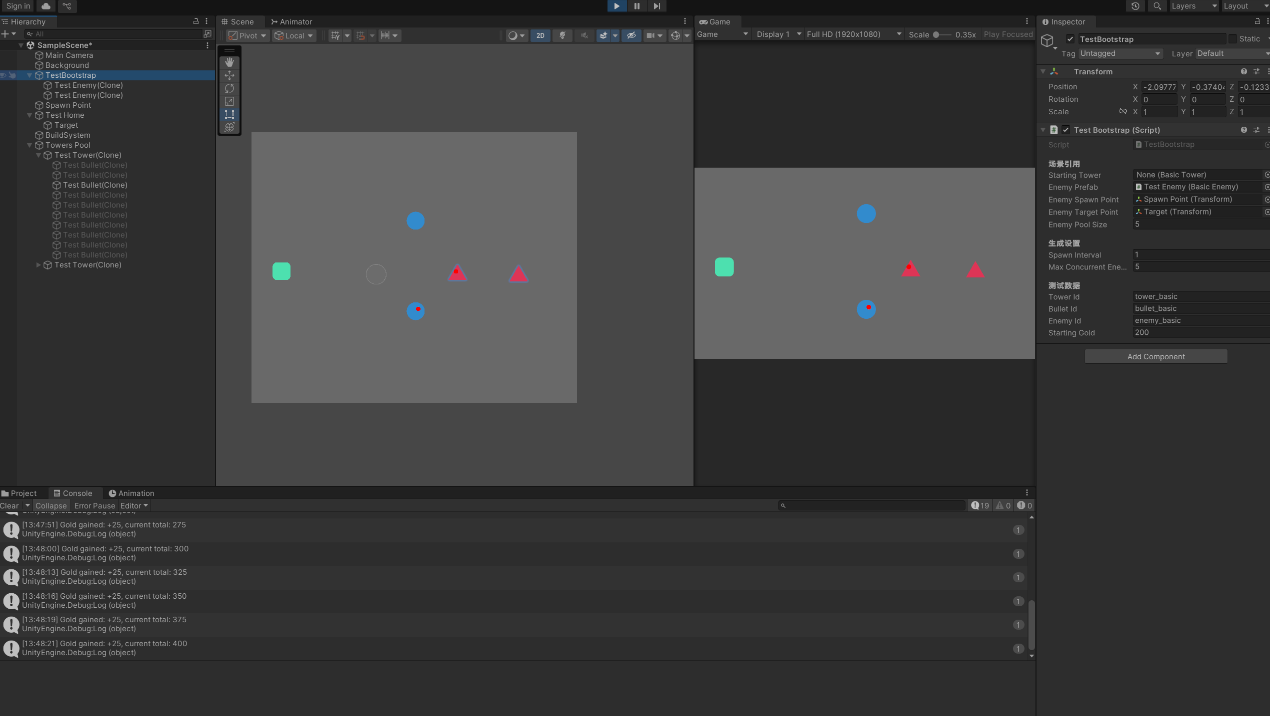This screenshot has width=1270, height=716.
Task: Switch to the Animator tab
Action: pos(291,21)
